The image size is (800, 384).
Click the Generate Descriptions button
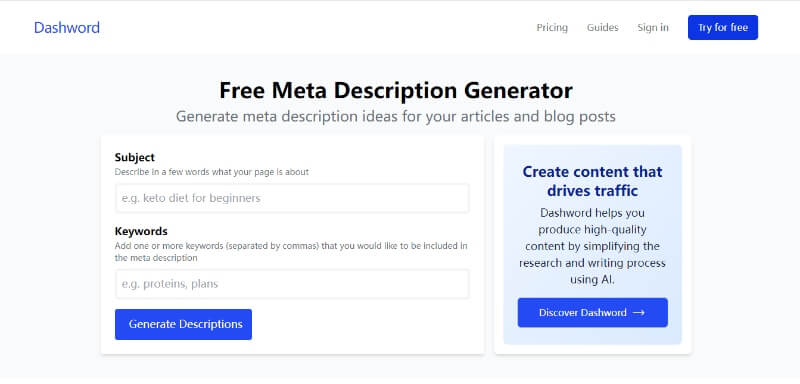point(183,324)
